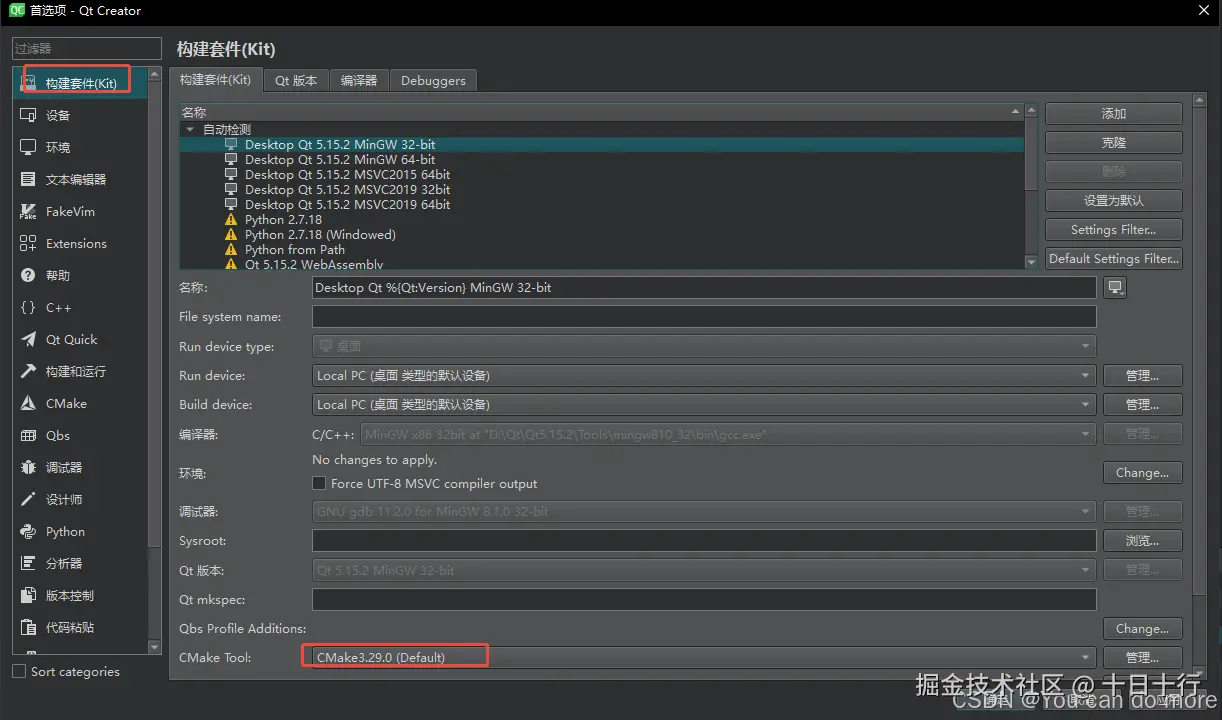Image resolution: width=1222 pixels, height=720 pixels.
Task: Select the CMake triangle icon
Action: tap(28, 403)
